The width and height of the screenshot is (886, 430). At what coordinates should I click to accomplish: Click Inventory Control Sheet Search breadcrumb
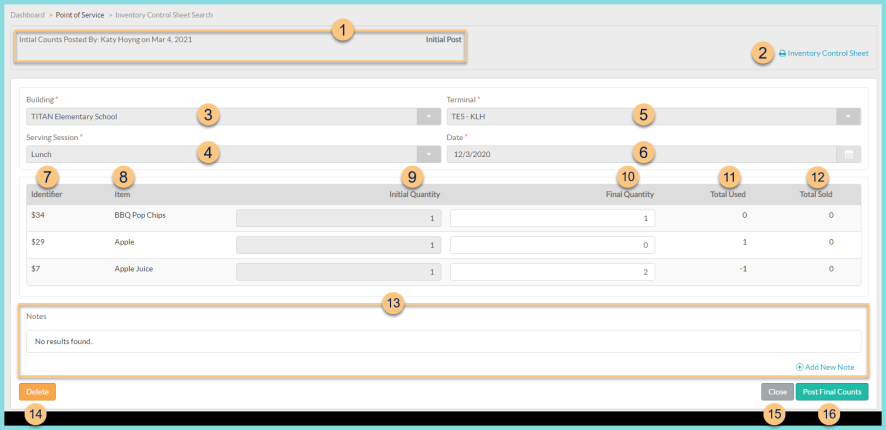(x=164, y=15)
